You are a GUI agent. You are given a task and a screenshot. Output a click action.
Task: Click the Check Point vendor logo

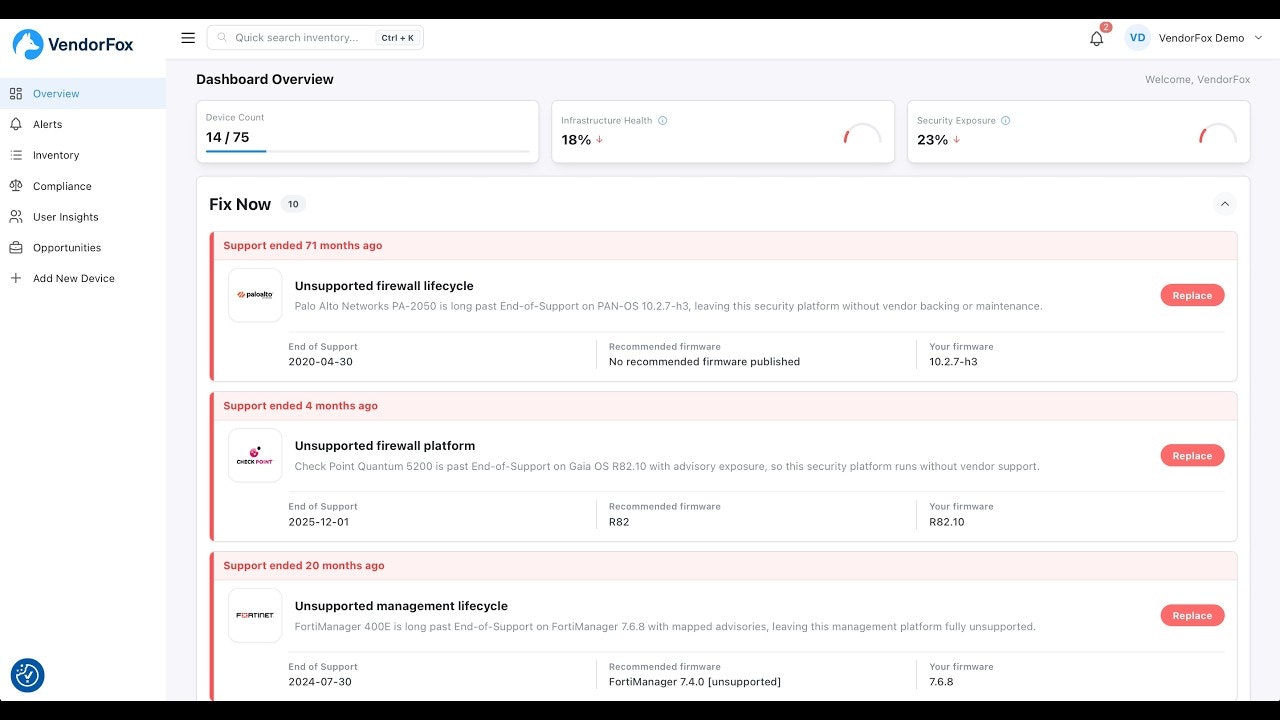(255, 455)
